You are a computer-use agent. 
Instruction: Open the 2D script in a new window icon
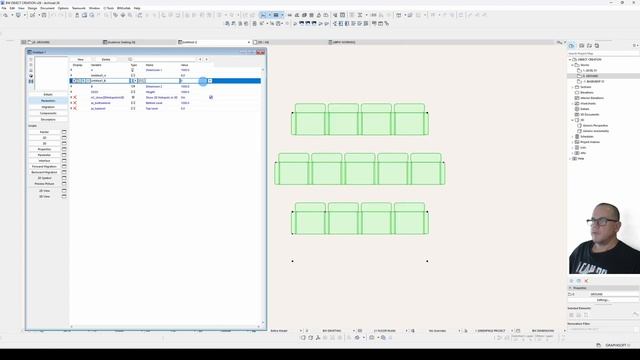click(x=64, y=138)
